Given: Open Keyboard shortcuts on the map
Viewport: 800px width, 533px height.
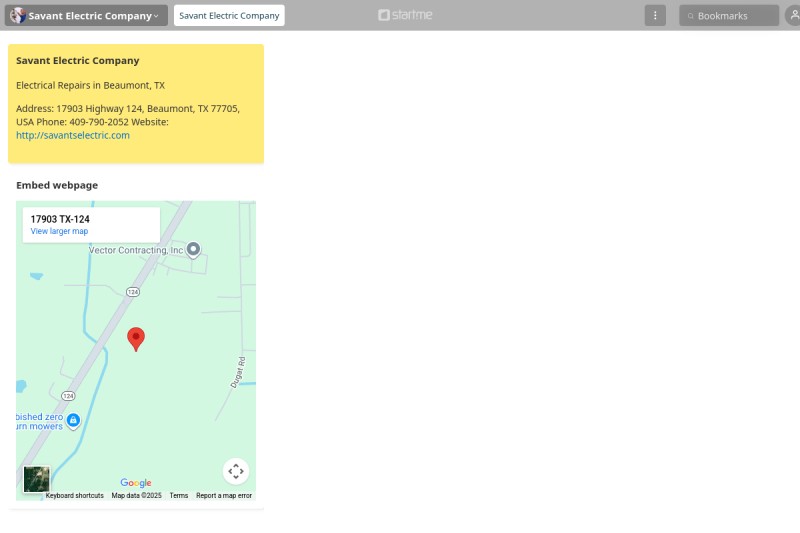Looking at the screenshot, I should coord(74,495).
